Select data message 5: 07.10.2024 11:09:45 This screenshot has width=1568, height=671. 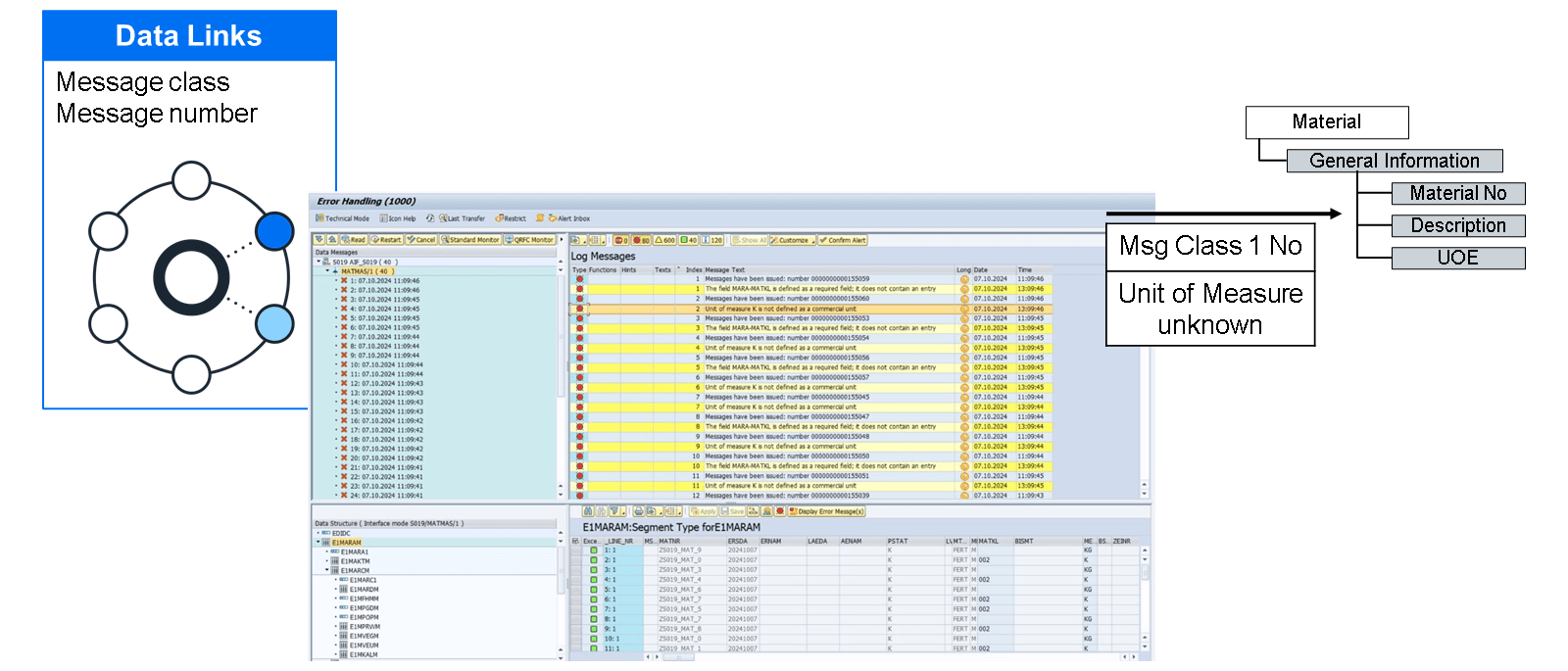[384, 318]
